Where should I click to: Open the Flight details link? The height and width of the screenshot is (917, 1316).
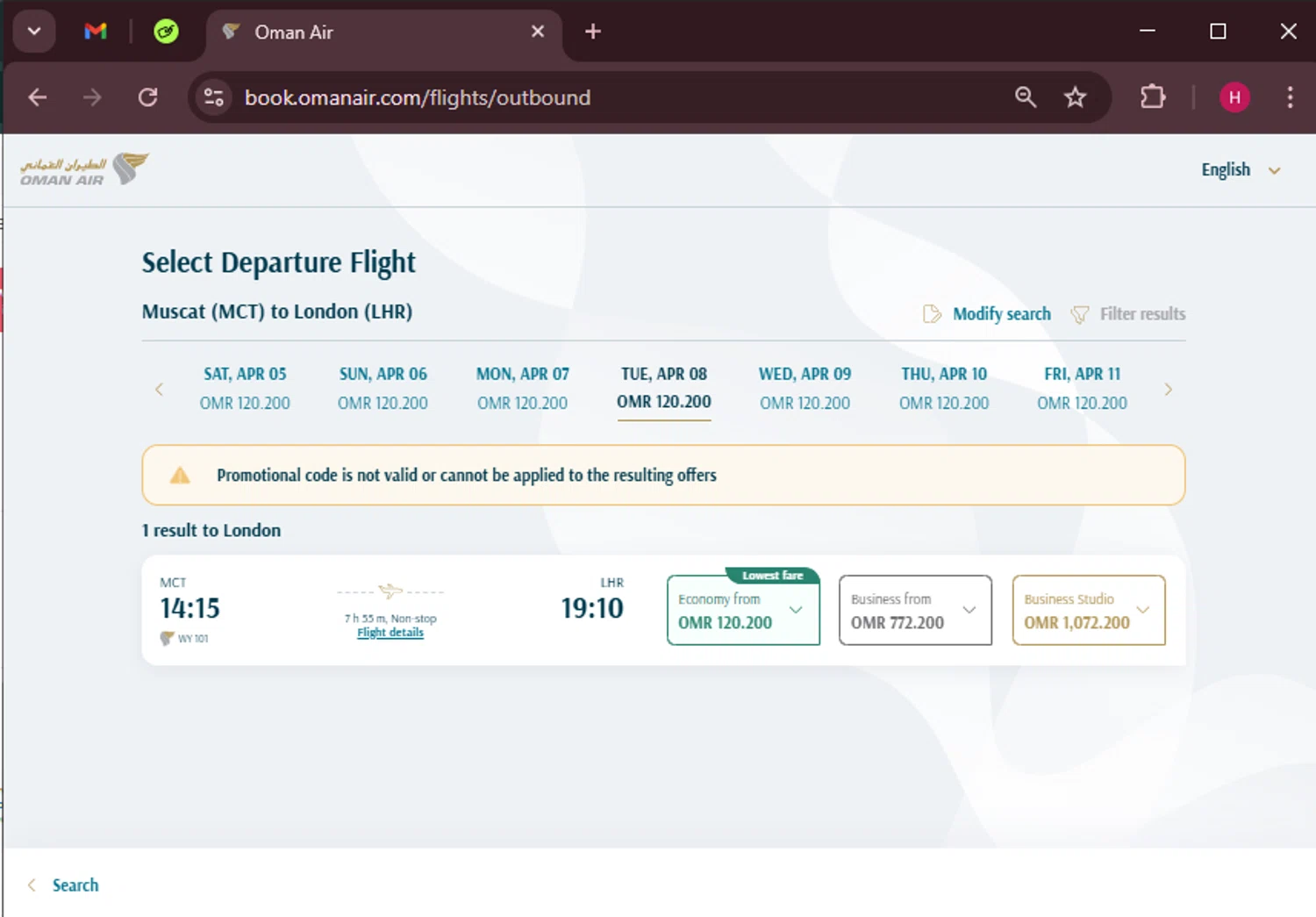click(390, 633)
